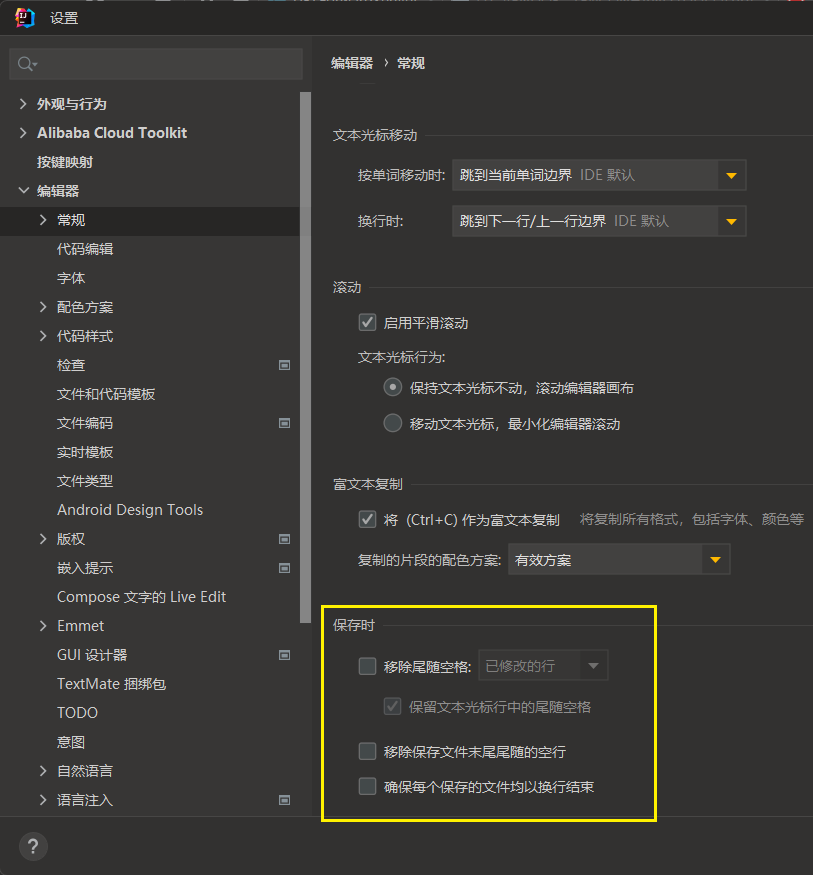Collapse the 编辑器 tree section
The width and height of the screenshot is (813, 875).
24,191
